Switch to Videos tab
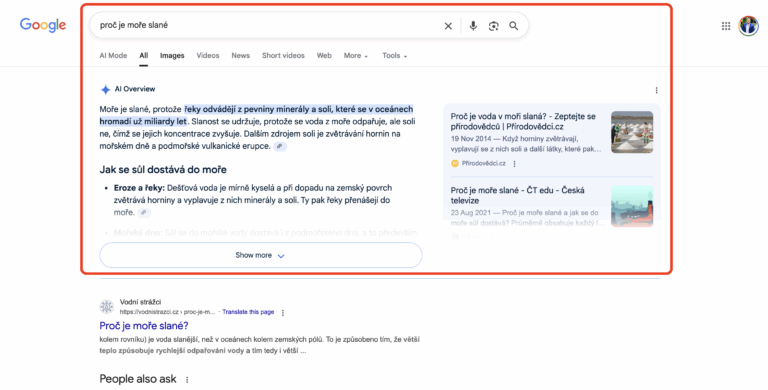Image resolution: width=768 pixels, height=390 pixels. tap(208, 56)
